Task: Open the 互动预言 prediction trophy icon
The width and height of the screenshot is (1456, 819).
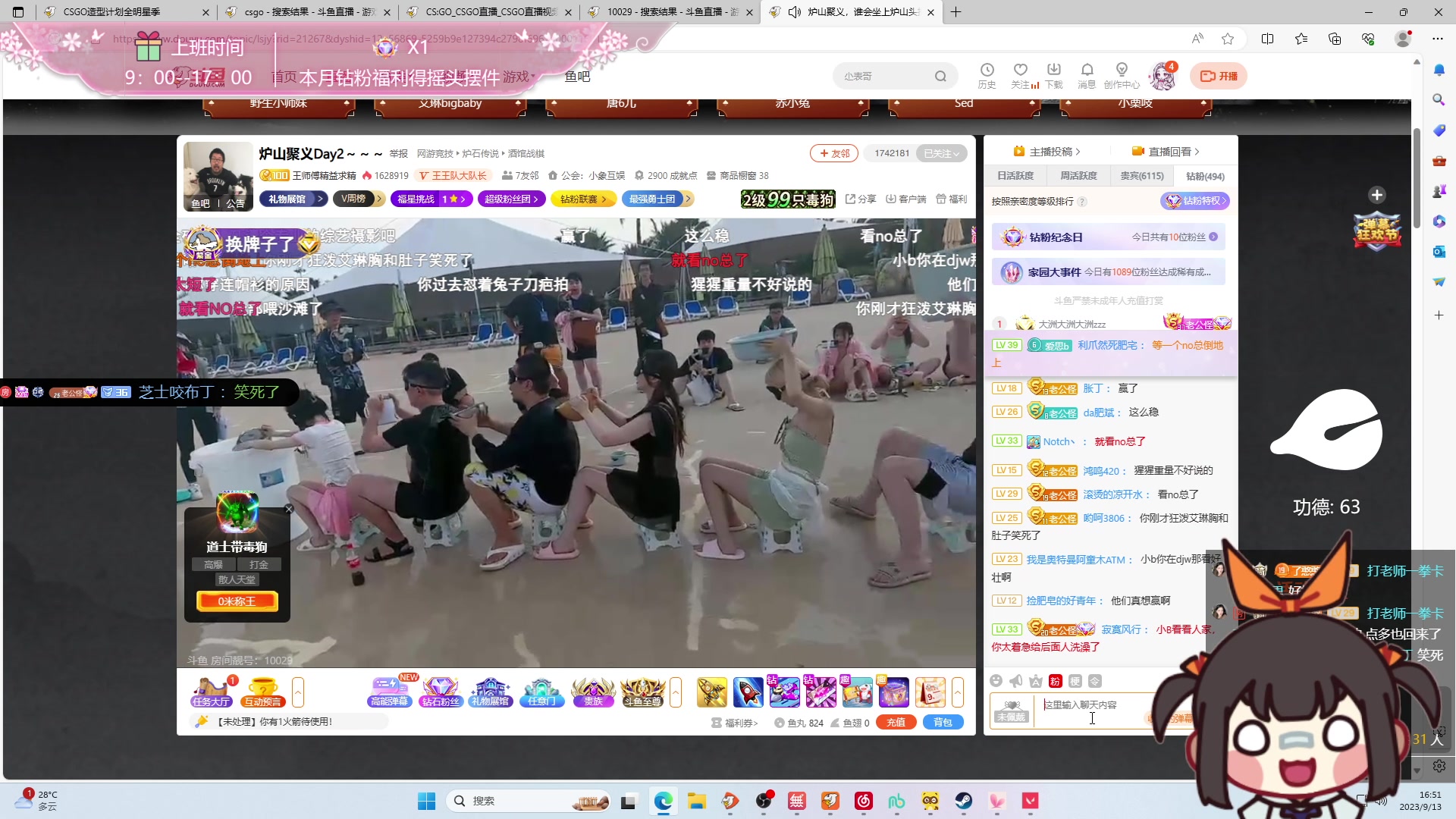Action: pos(262,692)
